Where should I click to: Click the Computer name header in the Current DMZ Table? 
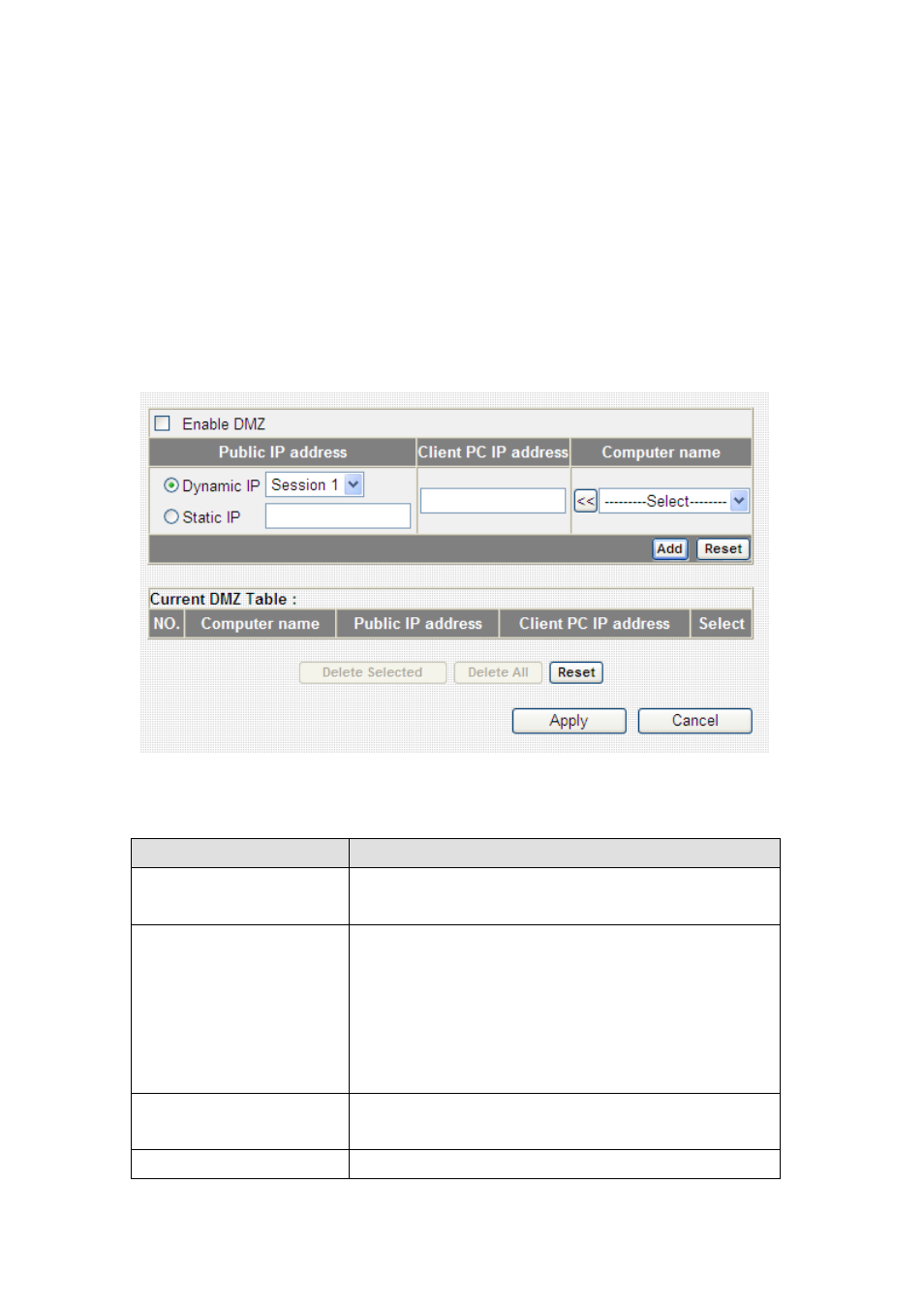click(260, 624)
